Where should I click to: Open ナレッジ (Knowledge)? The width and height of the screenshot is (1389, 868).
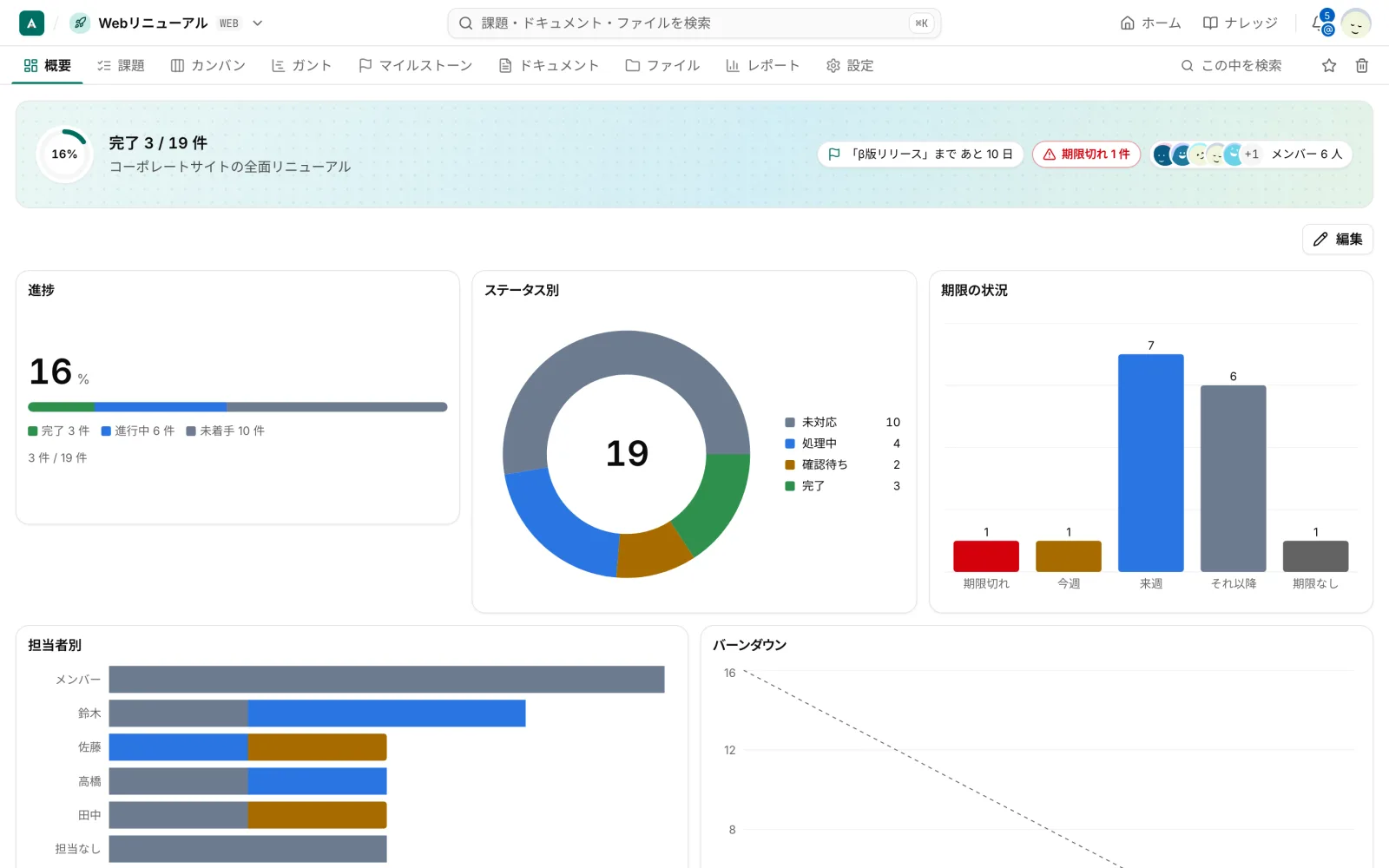click(1240, 23)
